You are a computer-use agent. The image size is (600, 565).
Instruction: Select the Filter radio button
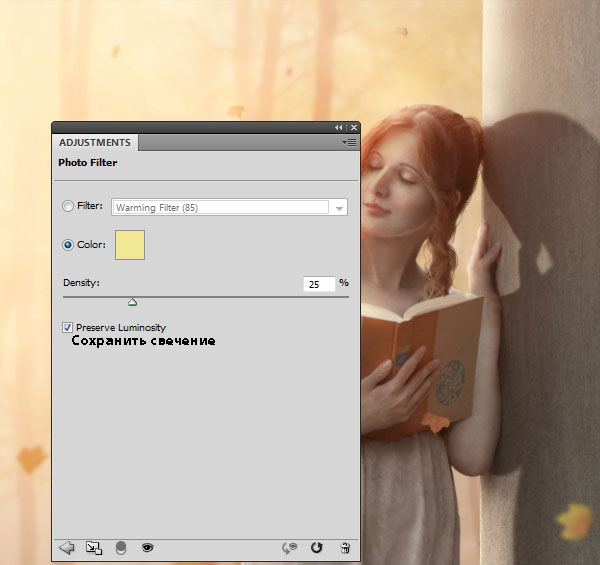click(x=68, y=206)
